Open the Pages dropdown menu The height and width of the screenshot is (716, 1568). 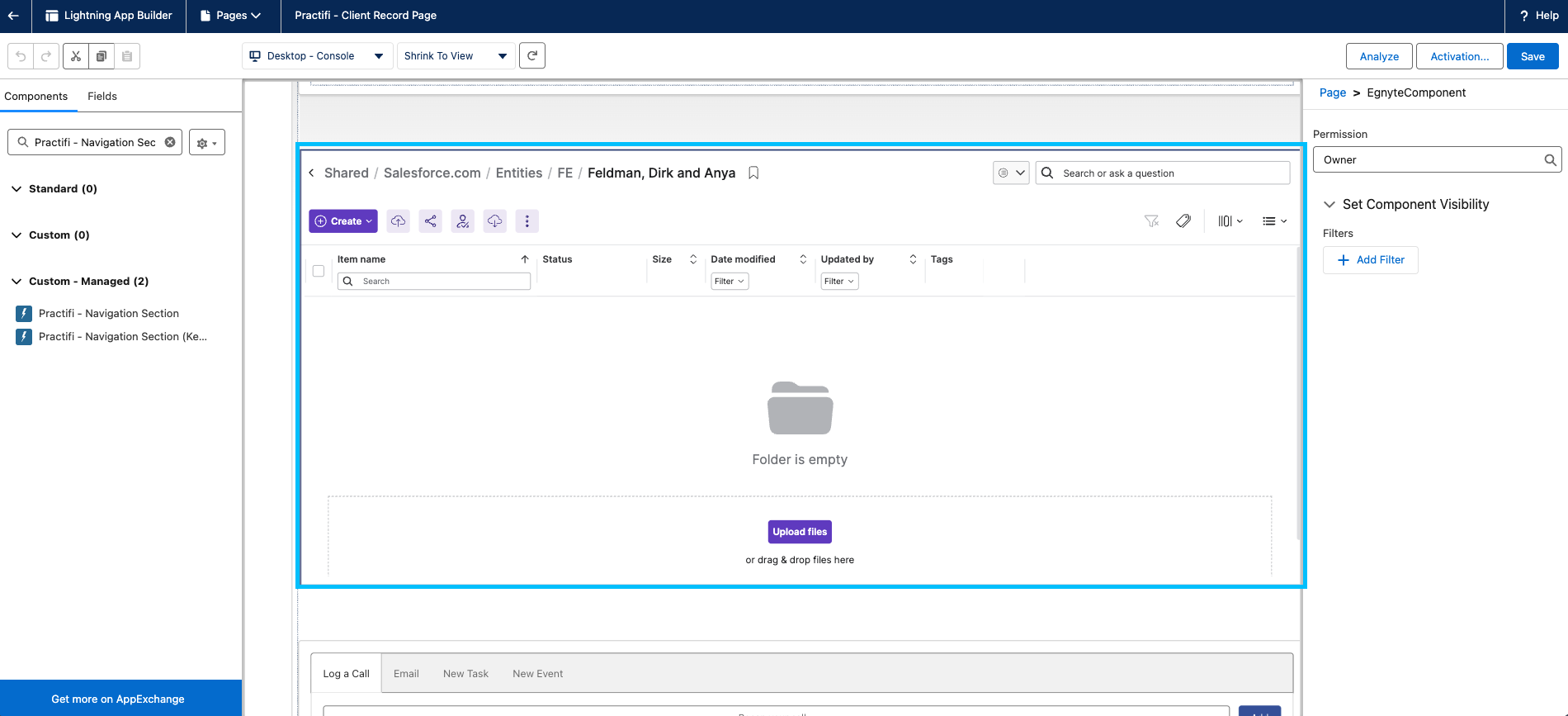click(x=231, y=16)
